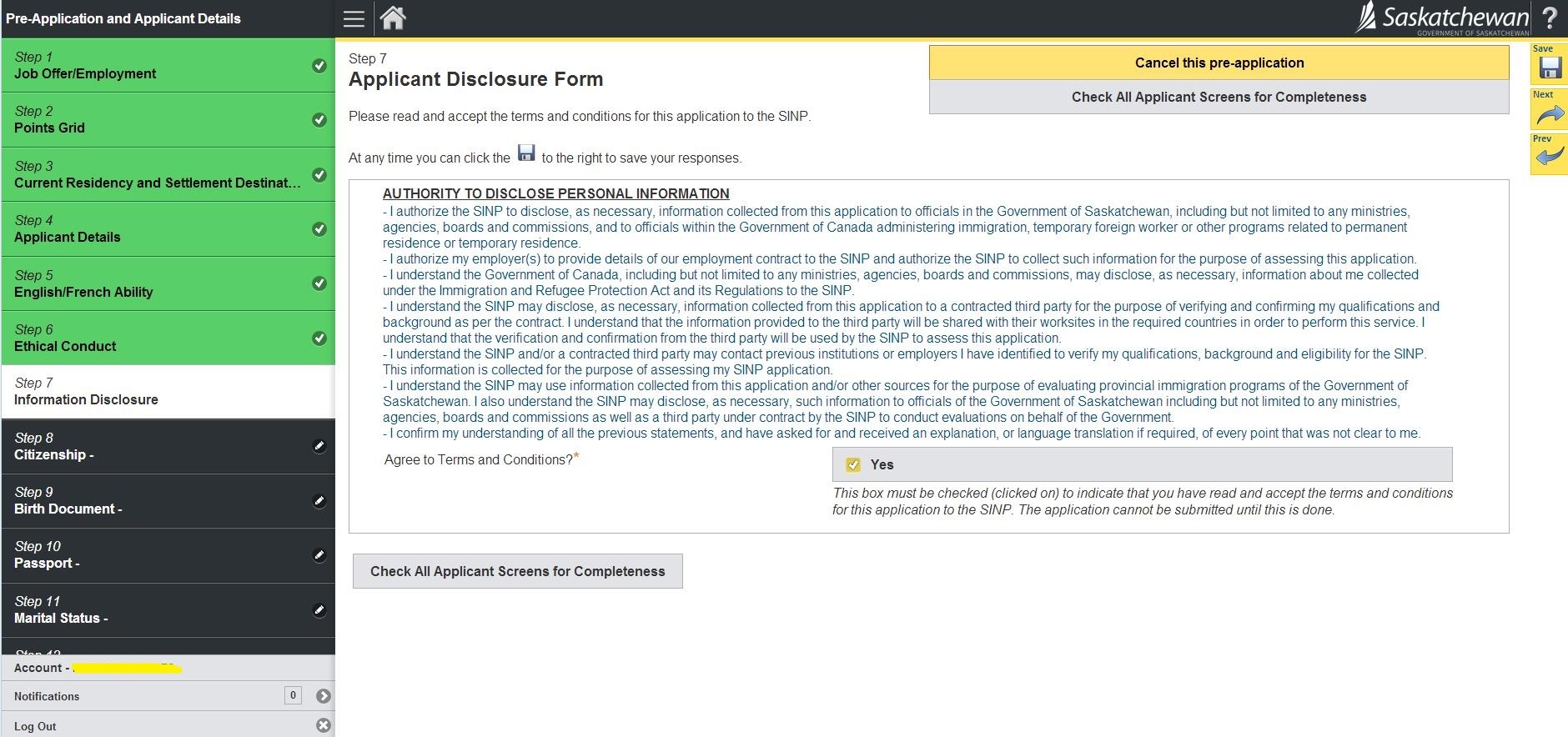Click the Saskatchewan government logo
1568x737 pixels.
pyautogui.click(x=1443, y=18)
